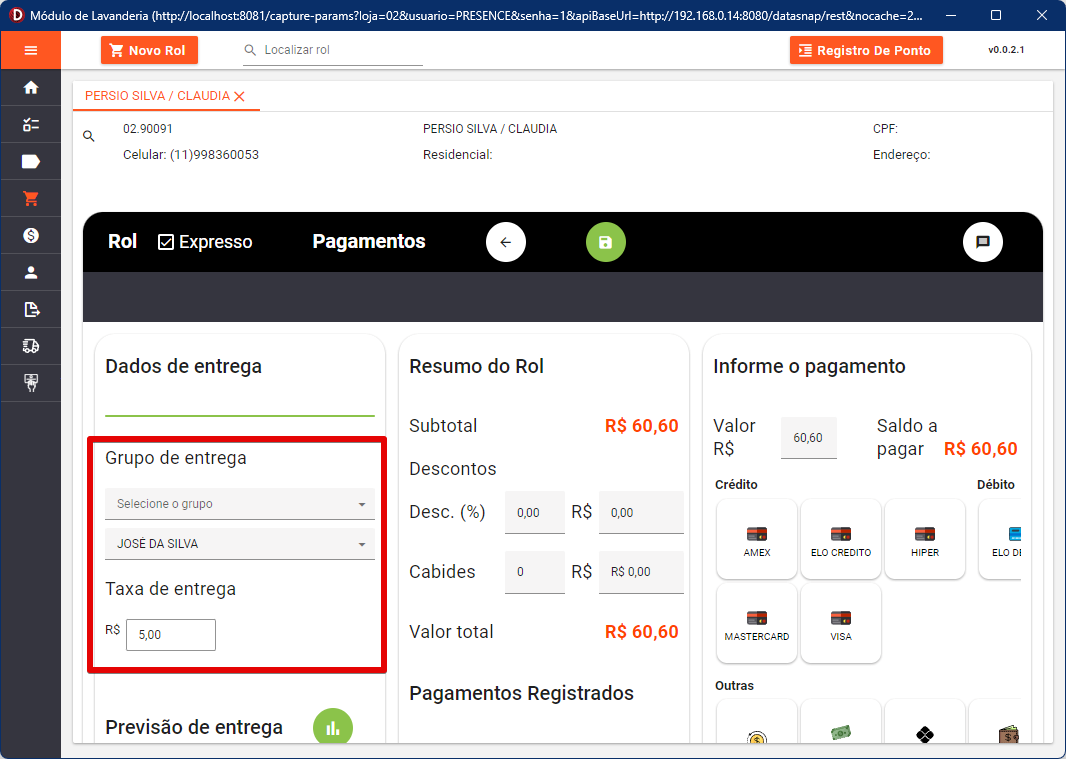Click the Subtotal R$ 60,60 amount
This screenshot has height=759, width=1066.
click(x=642, y=426)
